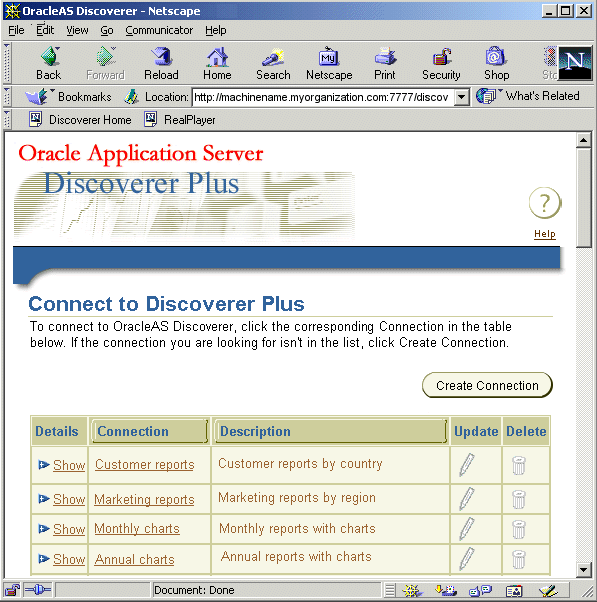Open the Annual charts connection link
Viewport: 597px width, 602px height.
134,559
